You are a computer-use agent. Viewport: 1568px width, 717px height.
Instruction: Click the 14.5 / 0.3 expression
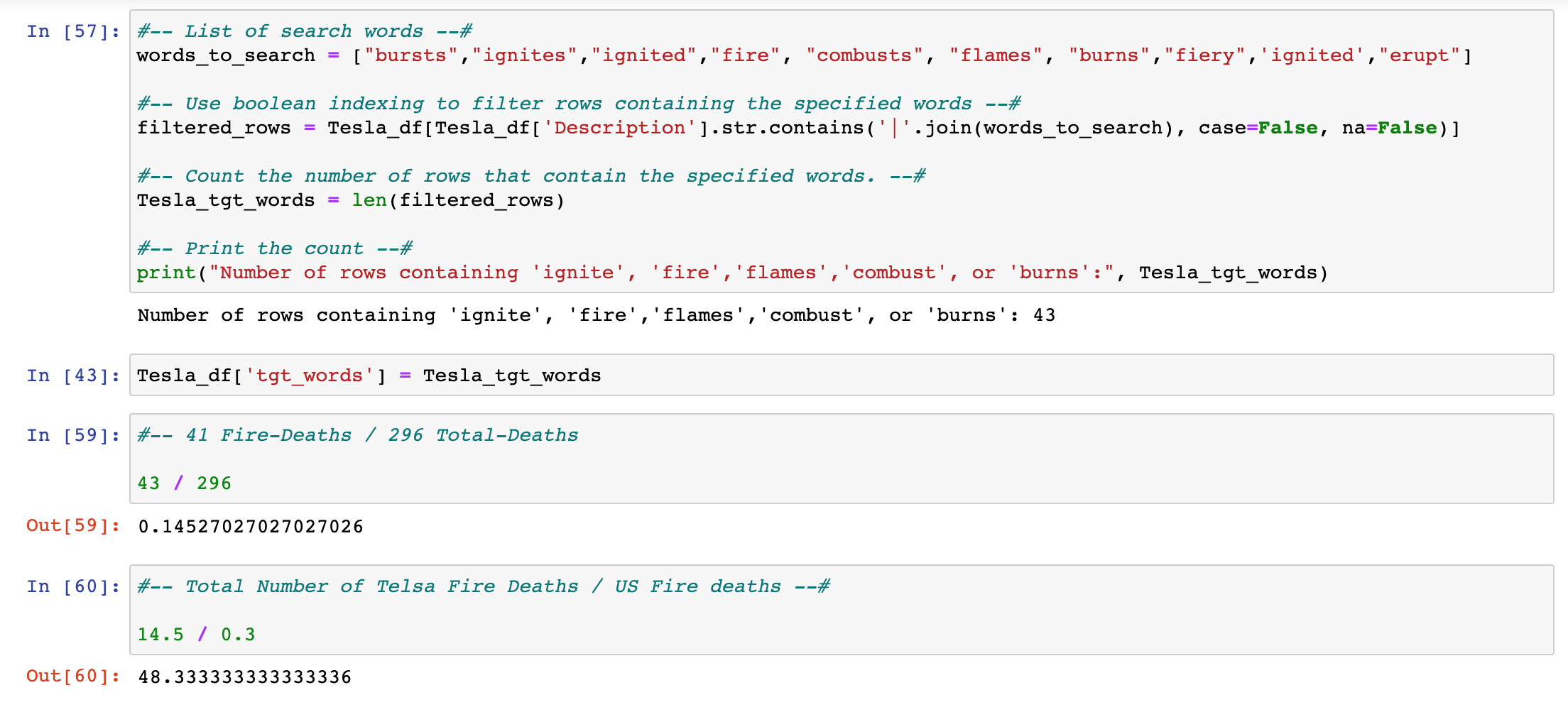click(x=196, y=635)
